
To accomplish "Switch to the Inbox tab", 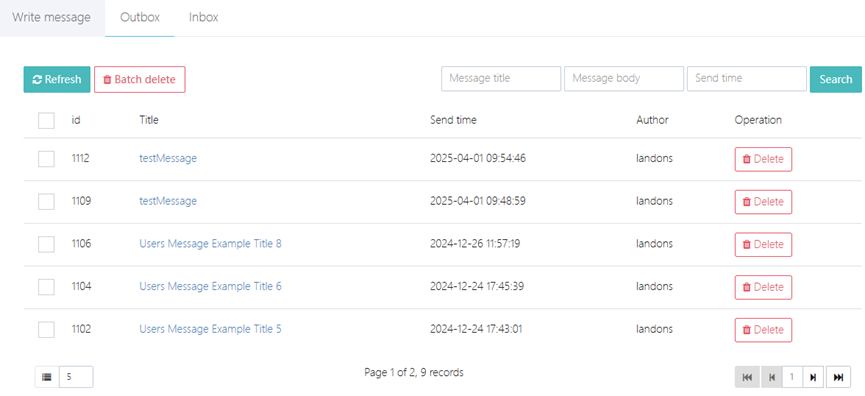I will [204, 17].
